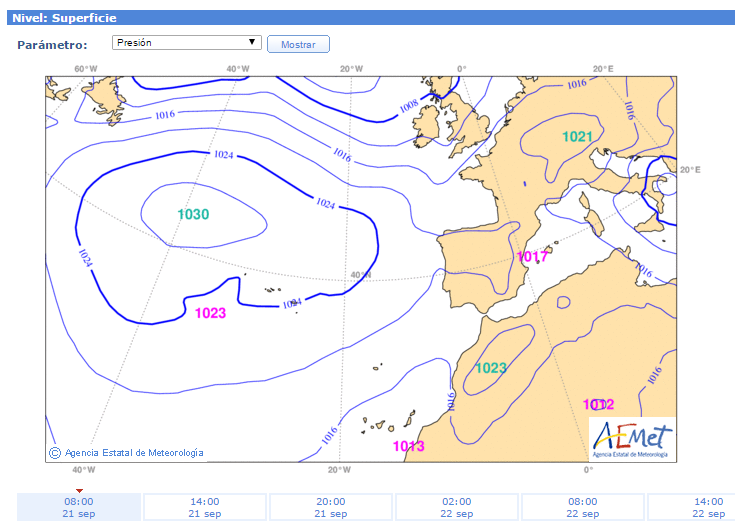Click the magenta 1017 label near Spain

532,257
